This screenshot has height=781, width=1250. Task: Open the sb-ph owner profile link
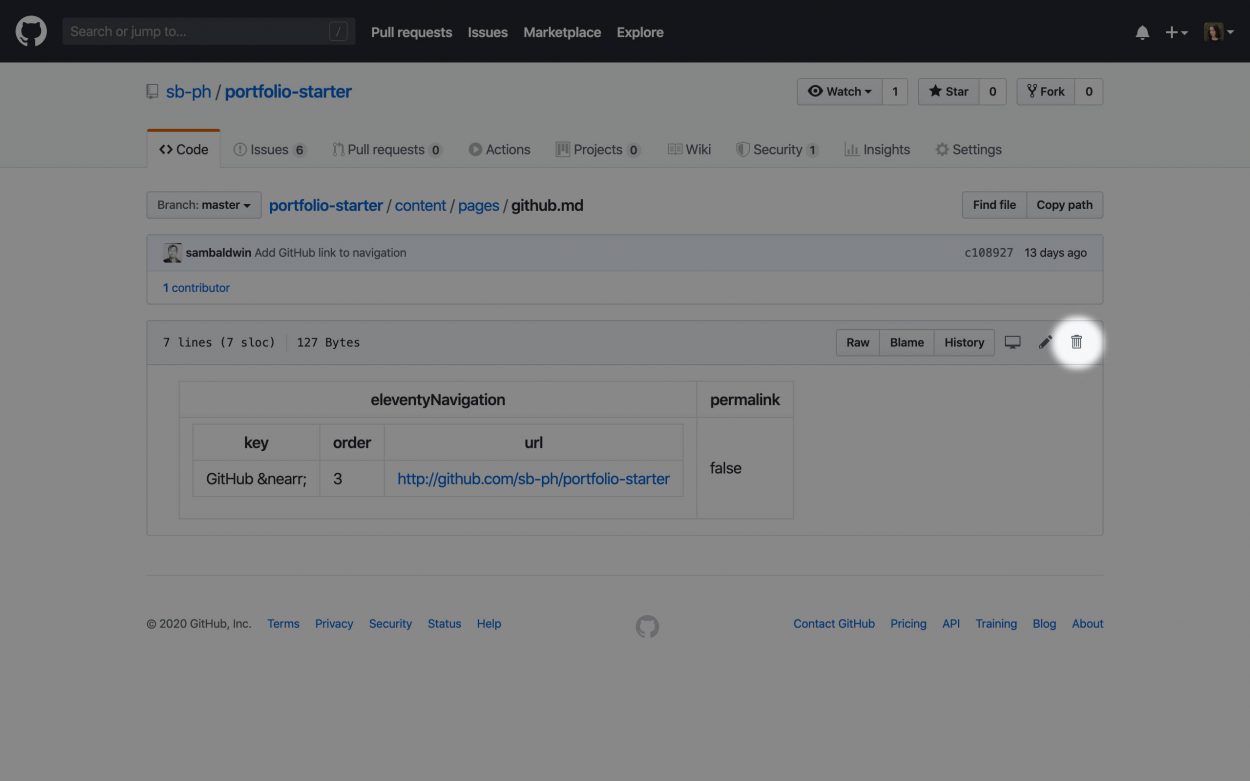click(x=188, y=91)
